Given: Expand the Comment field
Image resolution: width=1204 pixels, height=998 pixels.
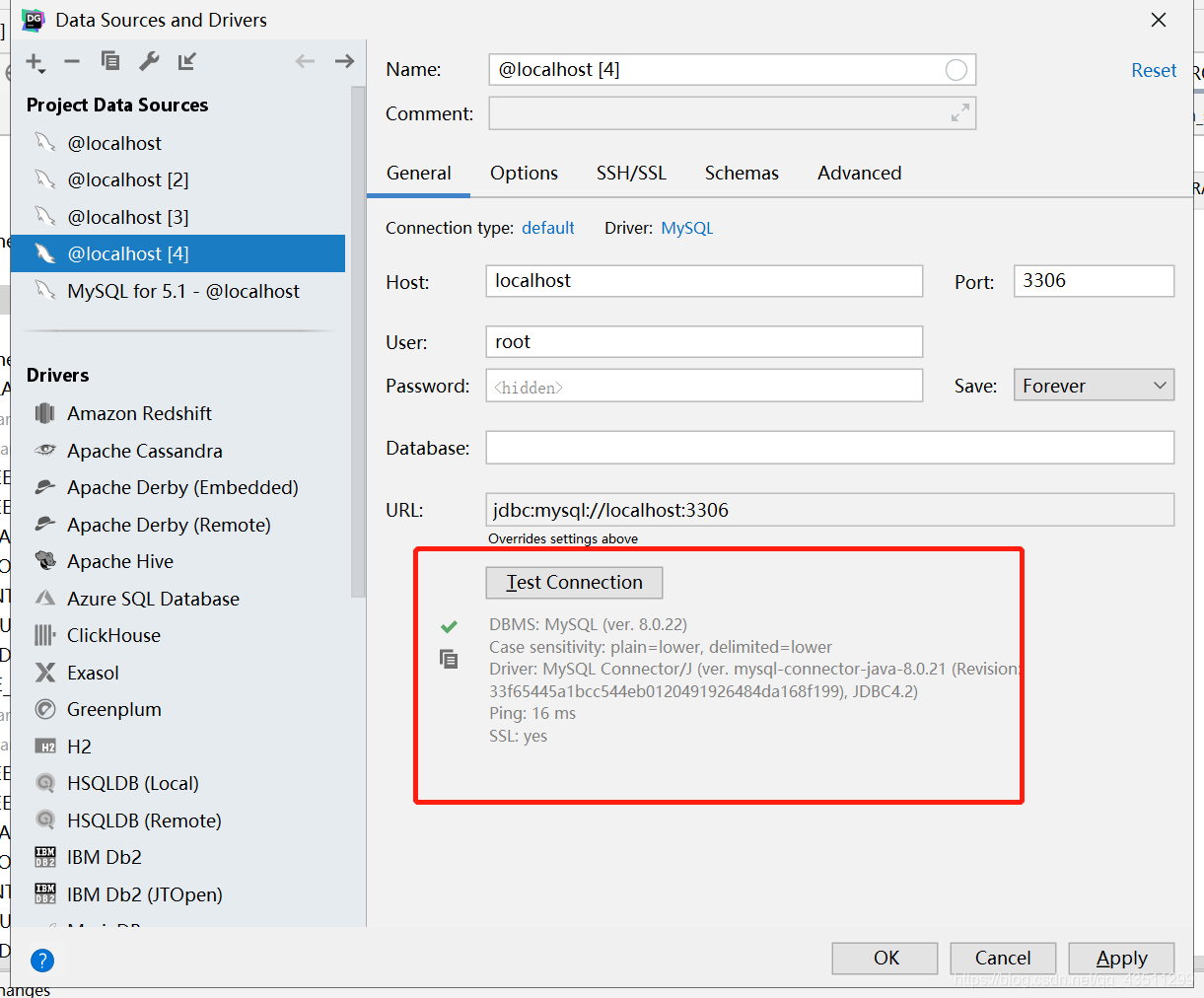Looking at the screenshot, I should click(x=959, y=112).
